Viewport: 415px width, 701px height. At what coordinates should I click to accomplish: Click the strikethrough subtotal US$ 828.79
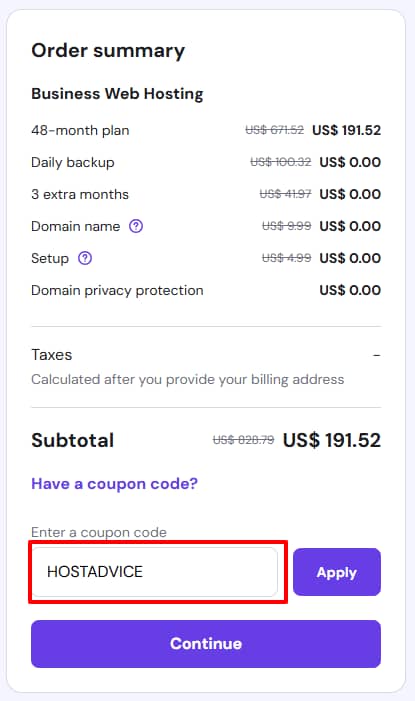pyautogui.click(x=243, y=440)
